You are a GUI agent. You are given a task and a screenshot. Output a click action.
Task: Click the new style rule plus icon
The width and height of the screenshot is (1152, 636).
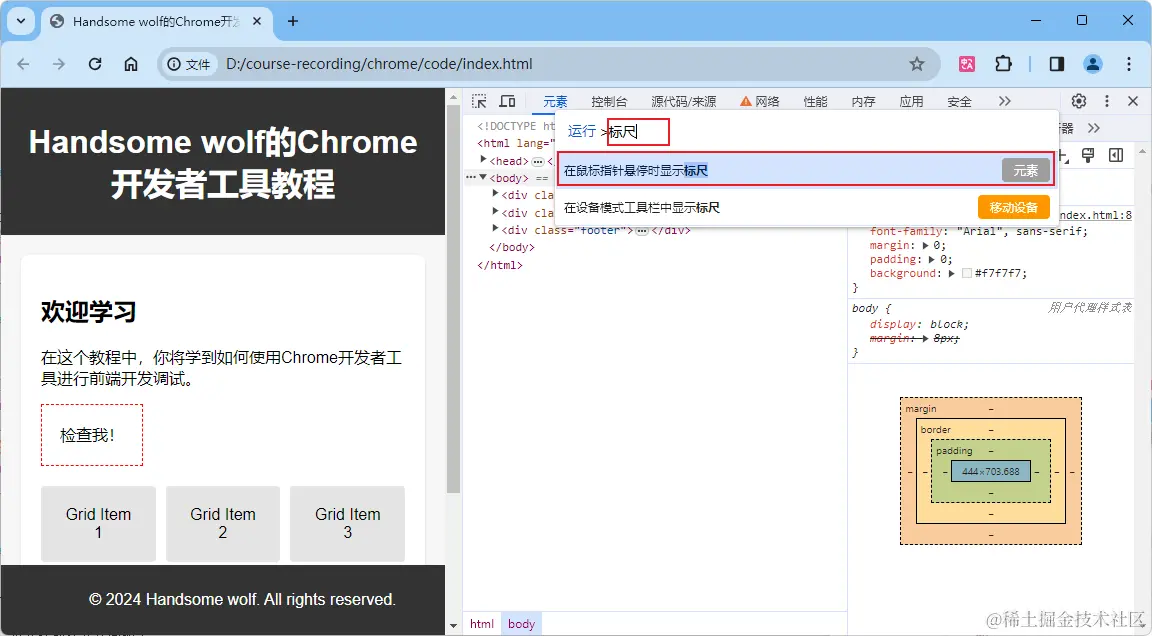pyautogui.click(x=1064, y=155)
